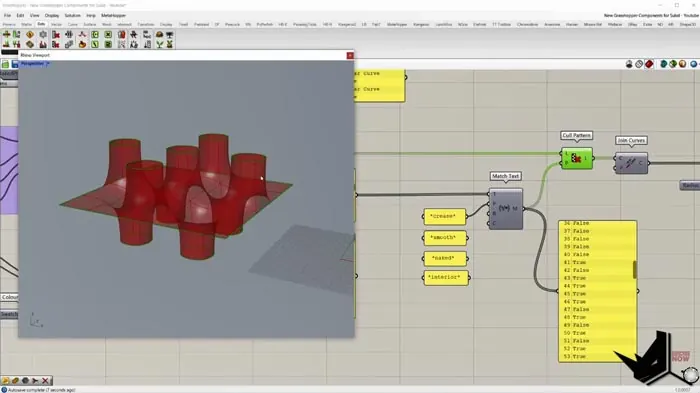Click the orange diamond icon in Sets toolbar top row

pyautogui.click(x=29, y=34)
